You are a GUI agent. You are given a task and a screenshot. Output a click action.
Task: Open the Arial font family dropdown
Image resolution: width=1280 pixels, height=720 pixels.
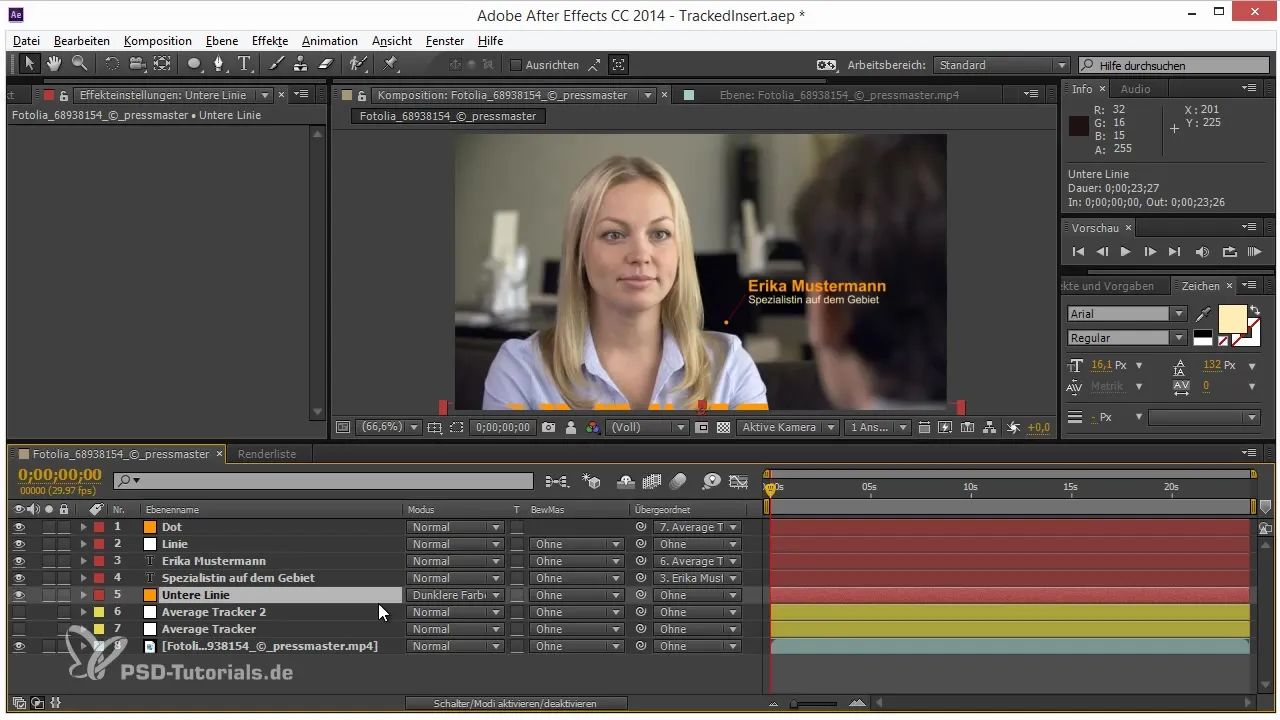(1126, 314)
